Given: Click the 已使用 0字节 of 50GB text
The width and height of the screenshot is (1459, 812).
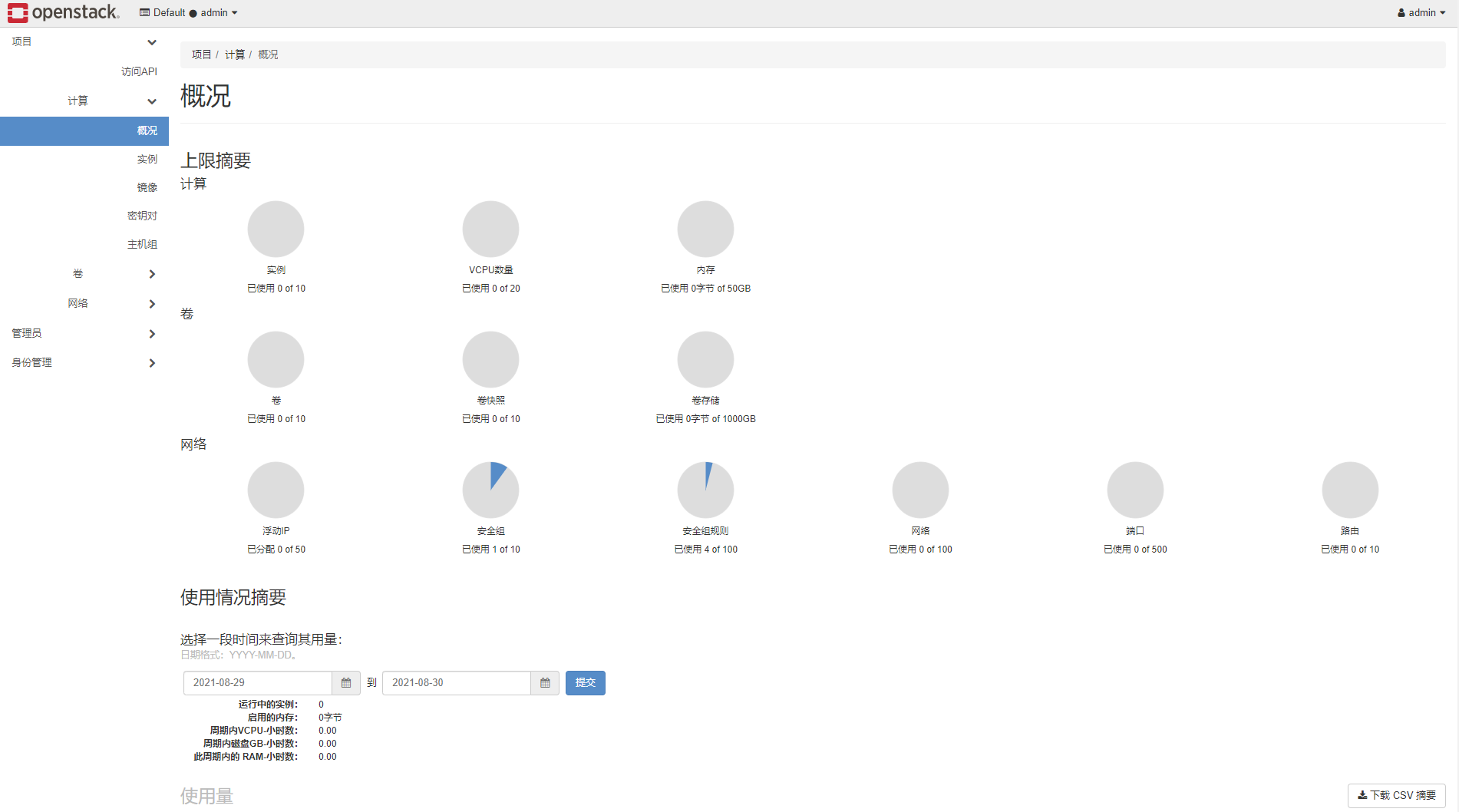Looking at the screenshot, I should click(x=706, y=289).
